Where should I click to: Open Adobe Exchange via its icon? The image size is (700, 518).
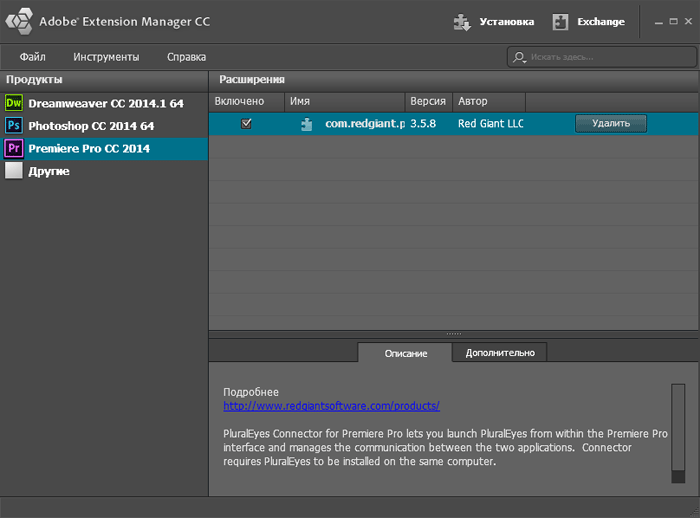coord(560,21)
